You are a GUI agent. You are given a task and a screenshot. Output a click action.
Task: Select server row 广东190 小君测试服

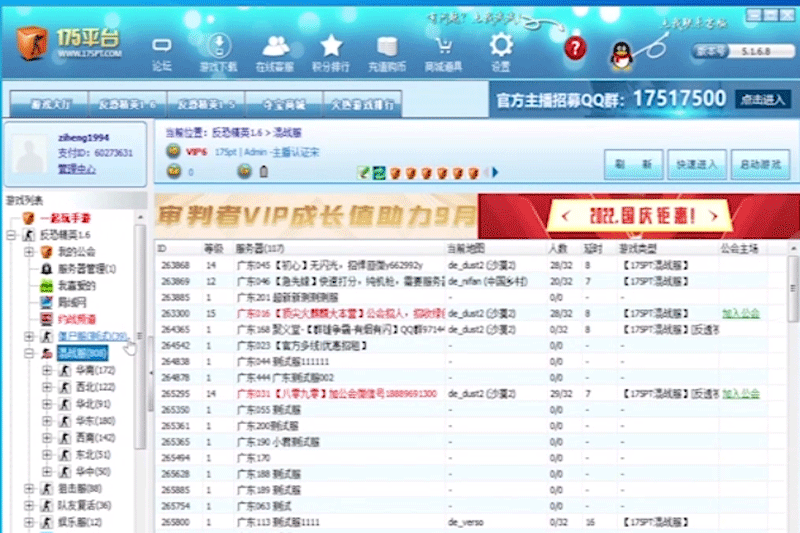pos(472,442)
